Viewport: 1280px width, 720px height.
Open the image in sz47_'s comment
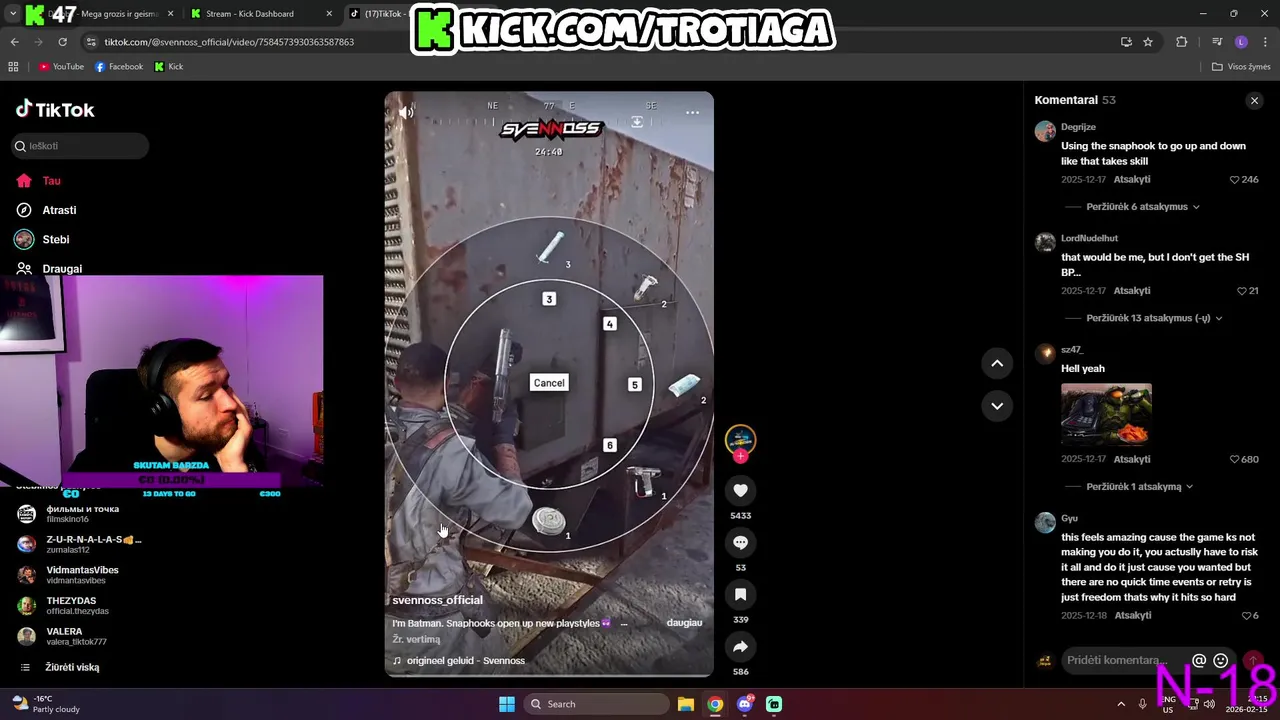coord(1106,414)
